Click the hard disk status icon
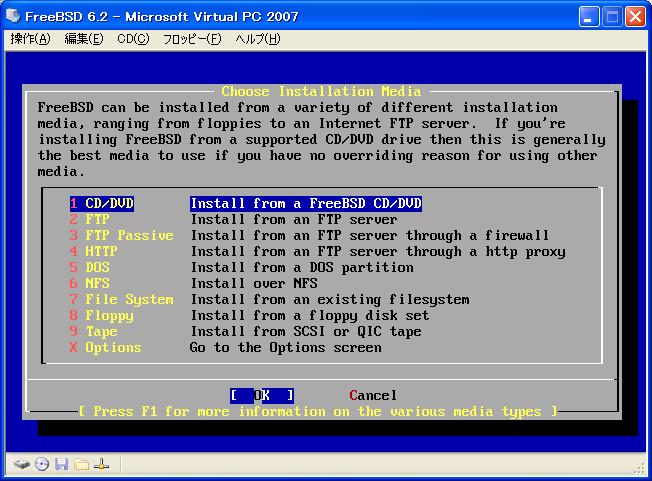652x481 pixels. click(22, 464)
